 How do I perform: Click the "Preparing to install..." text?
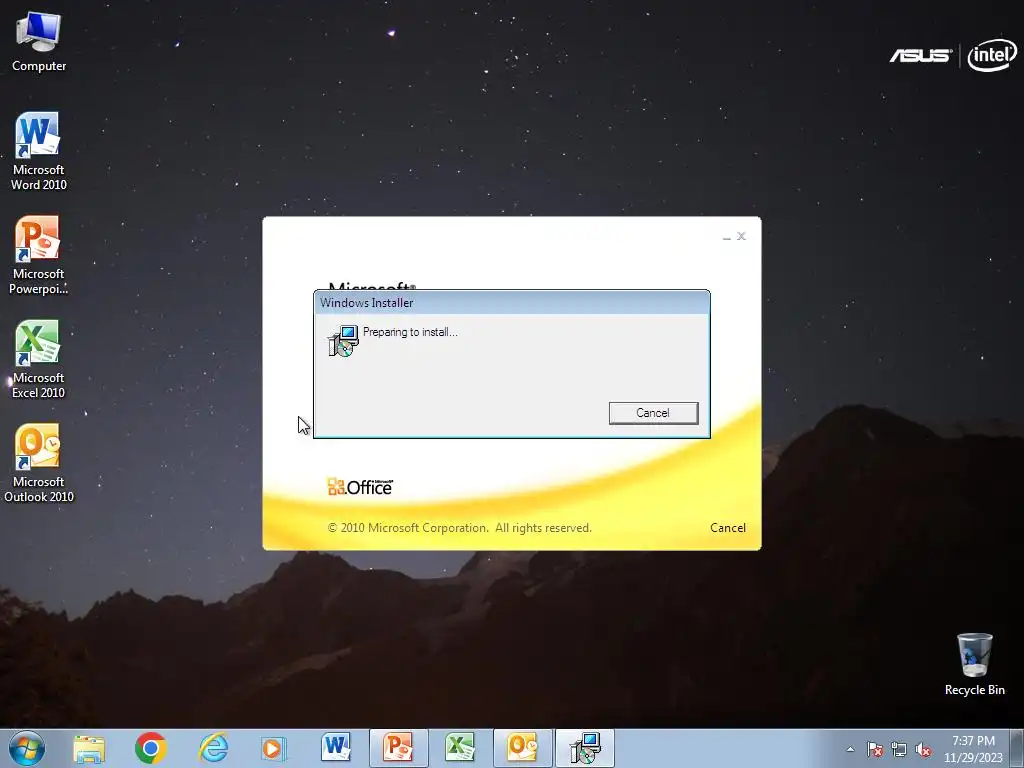[x=410, y=332]
